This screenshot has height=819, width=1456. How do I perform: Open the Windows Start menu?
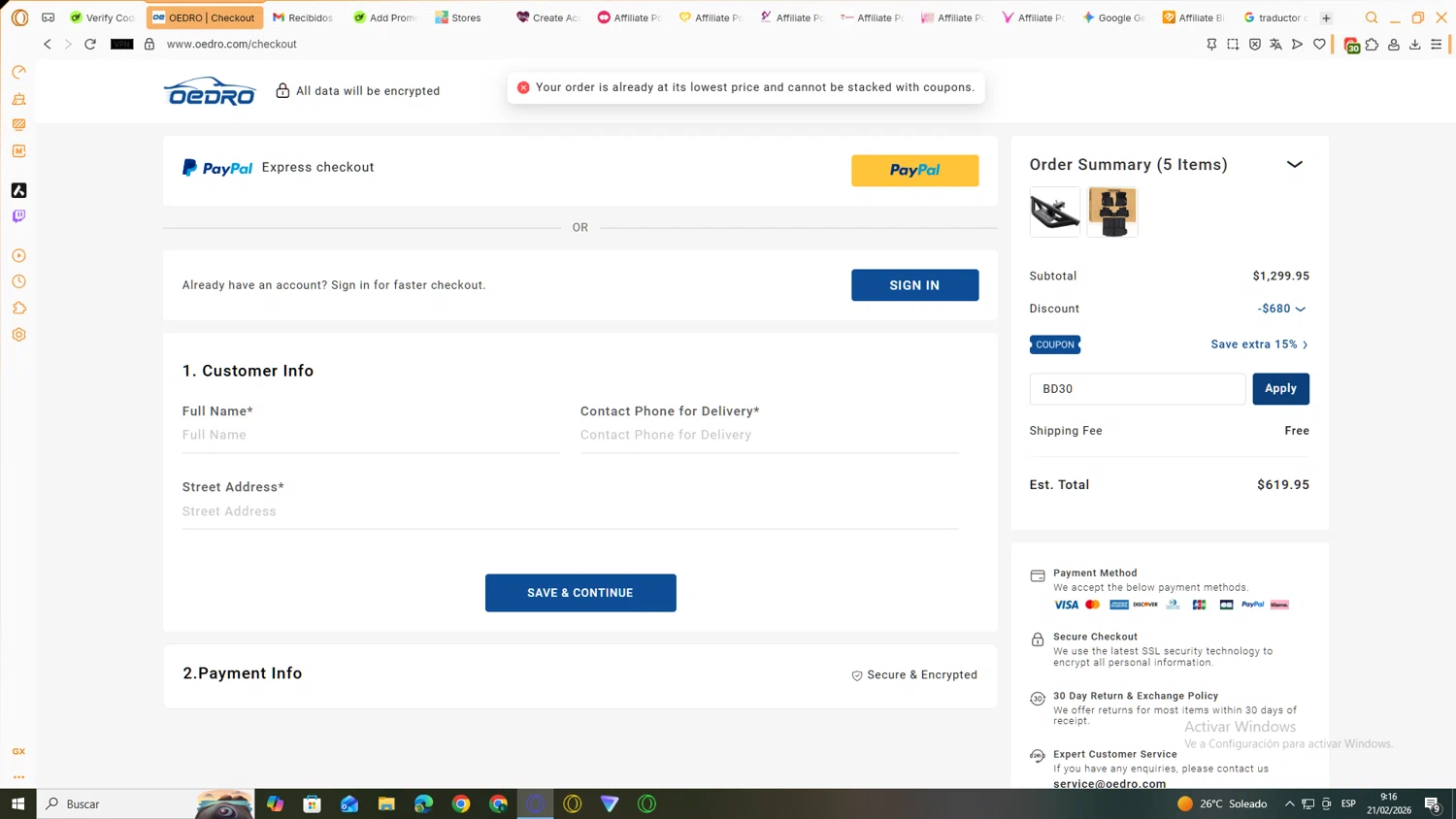[17, 803]
